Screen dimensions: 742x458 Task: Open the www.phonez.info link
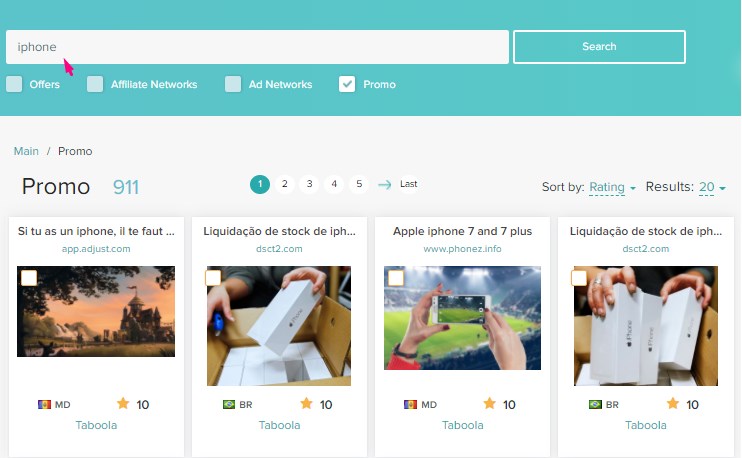coord(462,249)
